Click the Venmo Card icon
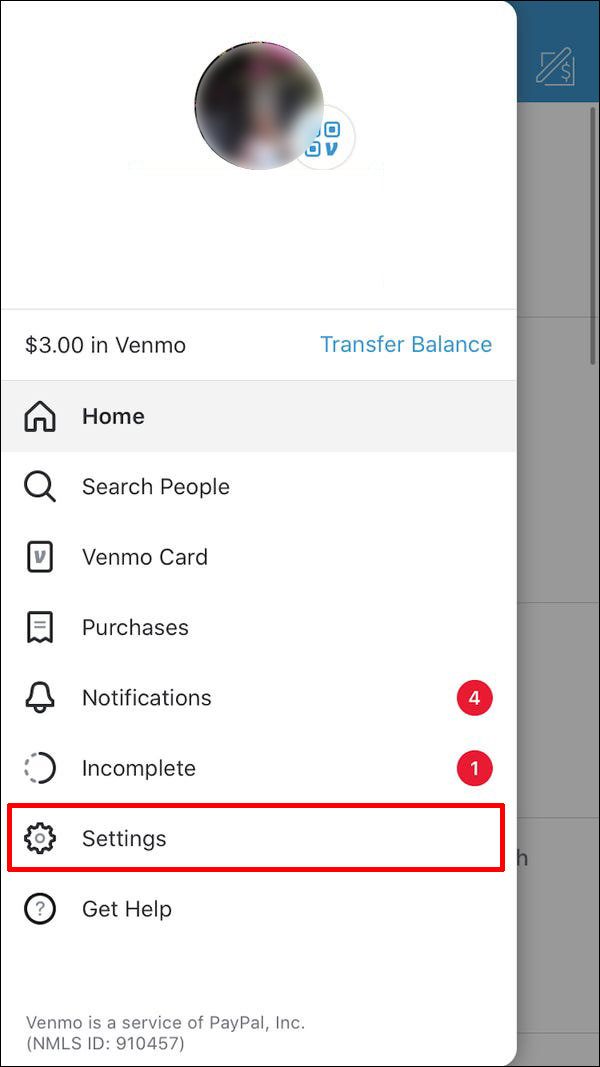 [x=40, y=557]
